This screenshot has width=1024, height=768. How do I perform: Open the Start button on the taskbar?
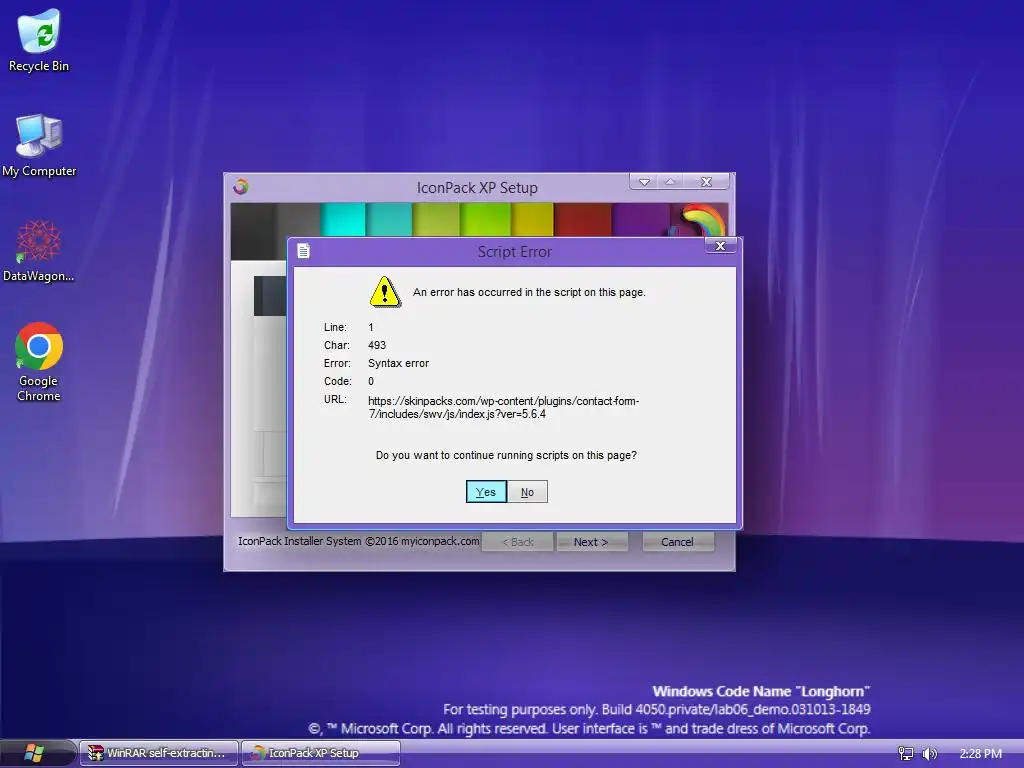pyautogui.click(x=34, y=753)
